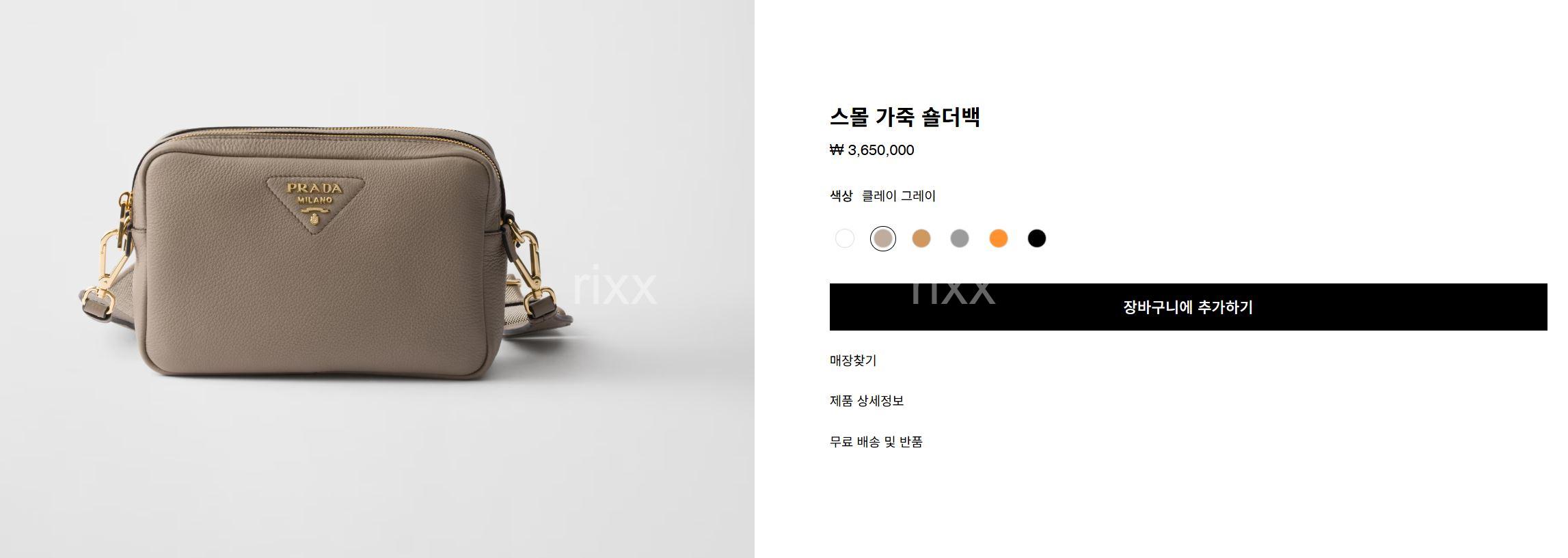Choose the caramel tan color swatch
Viewport: 1568px width, 558px height.
click(x=921, y=238)
